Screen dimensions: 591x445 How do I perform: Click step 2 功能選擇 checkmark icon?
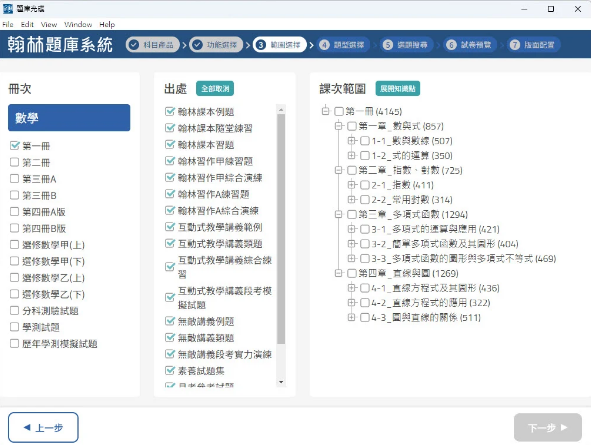point(197,45)
